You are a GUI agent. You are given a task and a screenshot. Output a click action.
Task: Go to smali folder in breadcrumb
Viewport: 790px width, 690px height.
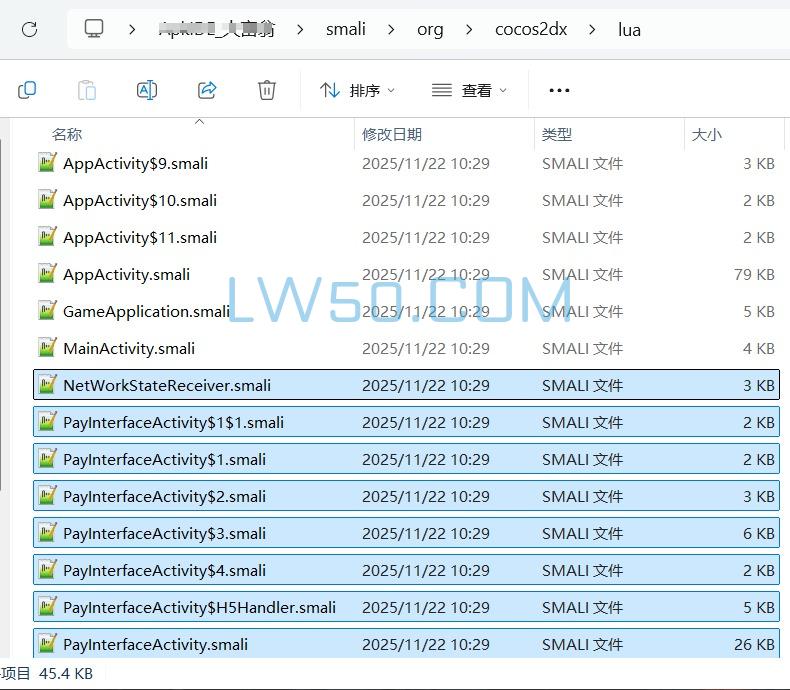pos(346,29)
